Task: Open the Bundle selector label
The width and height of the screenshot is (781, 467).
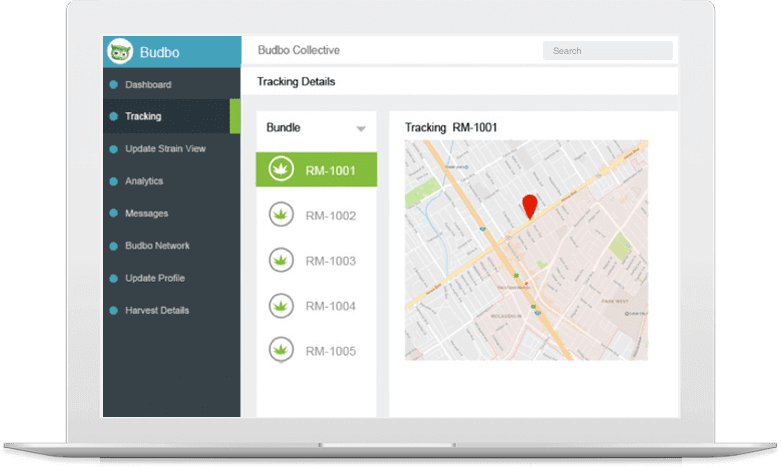Action: (283, 127)
